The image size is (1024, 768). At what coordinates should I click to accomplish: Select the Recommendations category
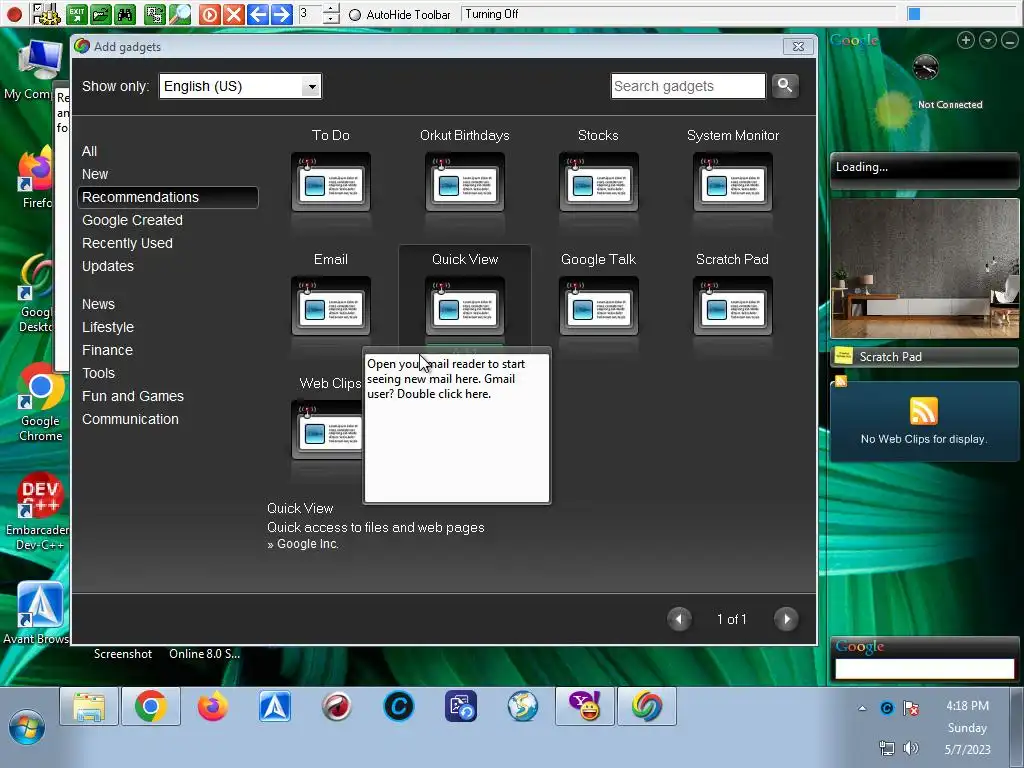[x=168, y=197]
